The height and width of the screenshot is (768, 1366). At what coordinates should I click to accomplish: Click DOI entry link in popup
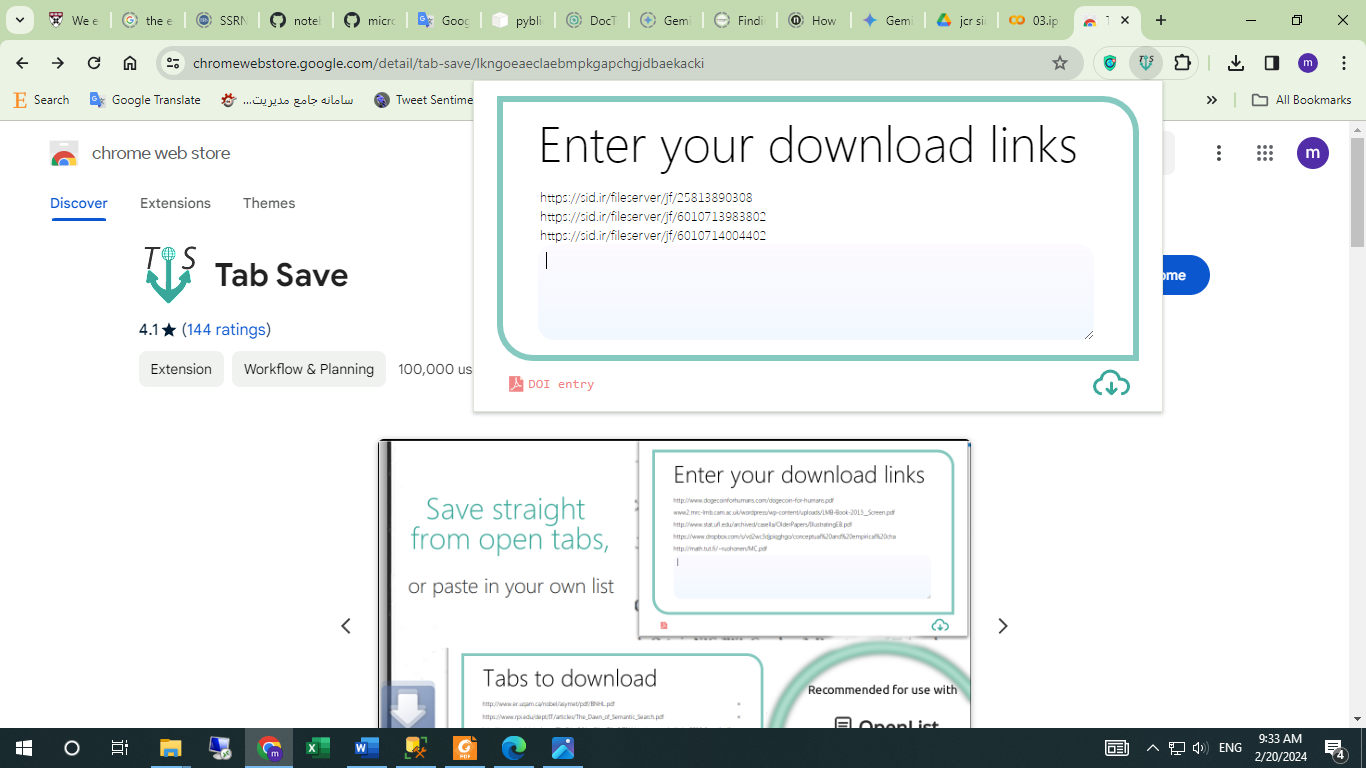click(561, 384)
